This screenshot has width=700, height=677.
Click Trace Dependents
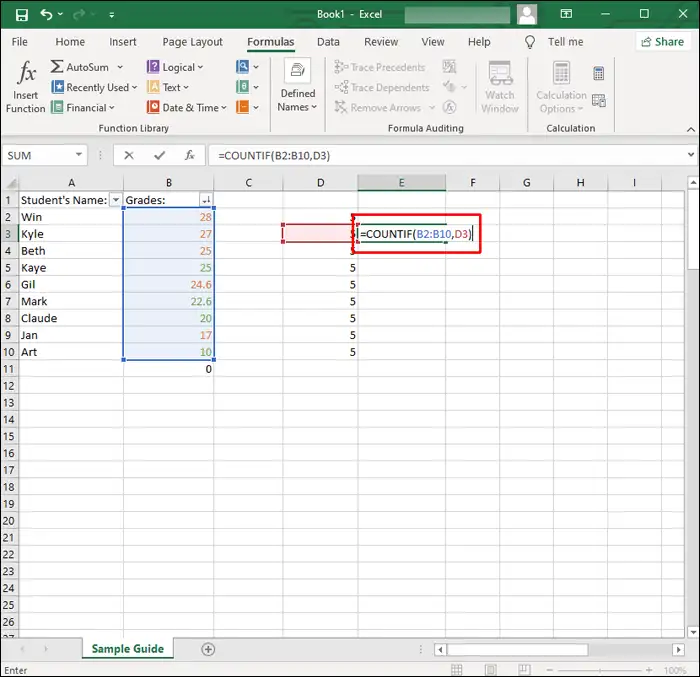[x=382, y=88]
